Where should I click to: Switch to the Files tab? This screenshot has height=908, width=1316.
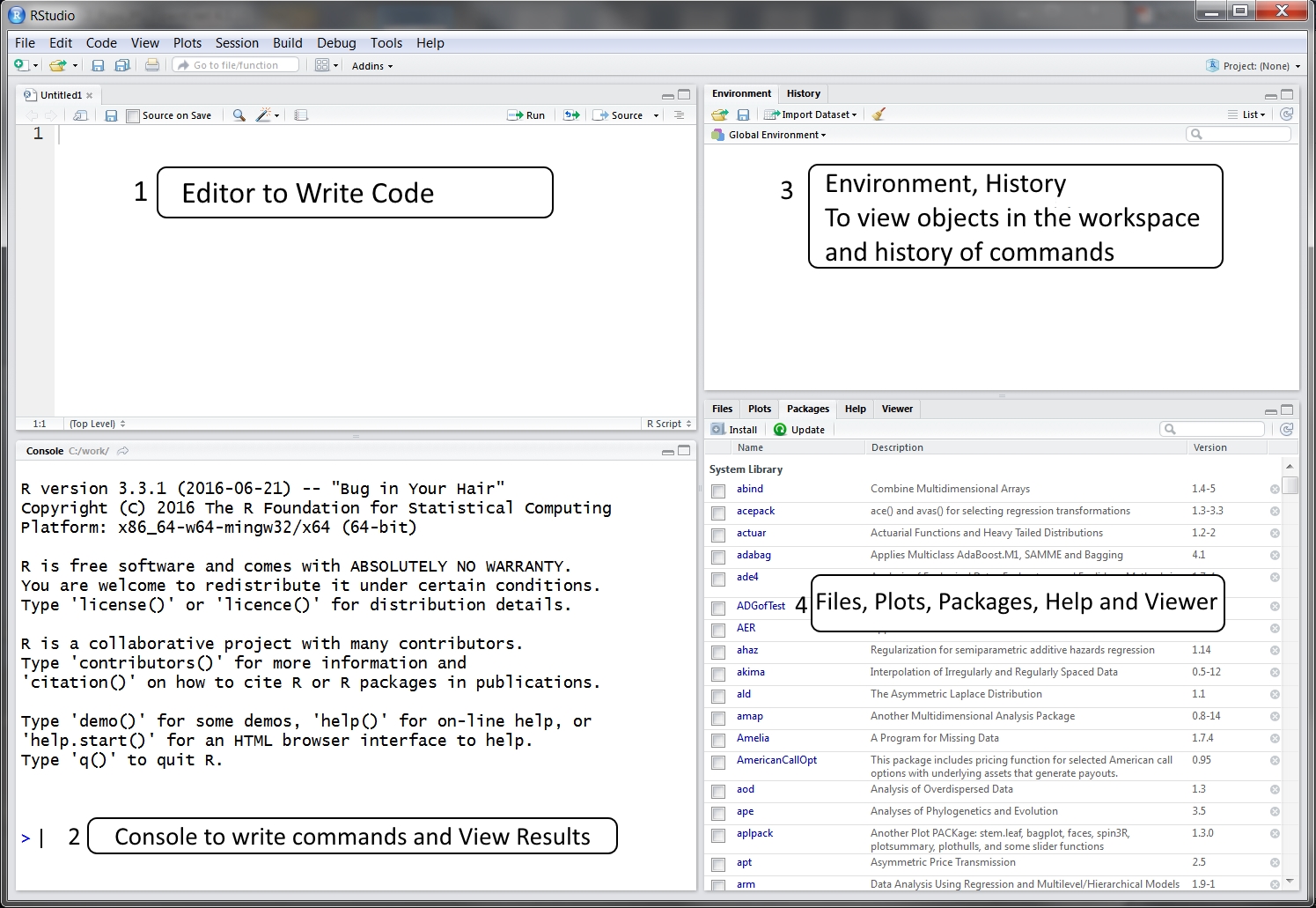pyautogui.click(x=723, y=409)
